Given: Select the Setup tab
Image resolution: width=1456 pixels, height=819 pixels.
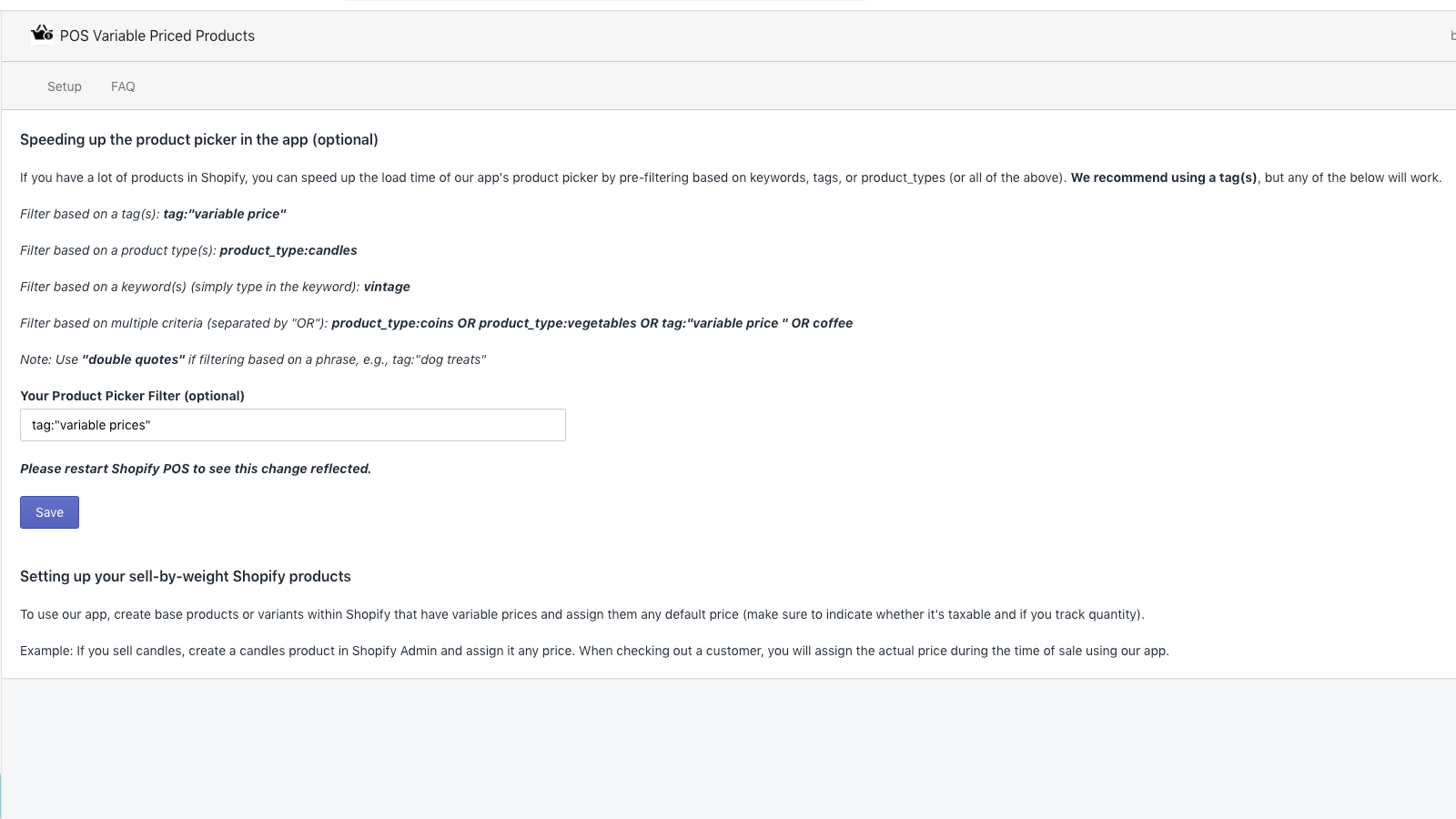Looking at the screenshot, I should [x=64, y=86].
